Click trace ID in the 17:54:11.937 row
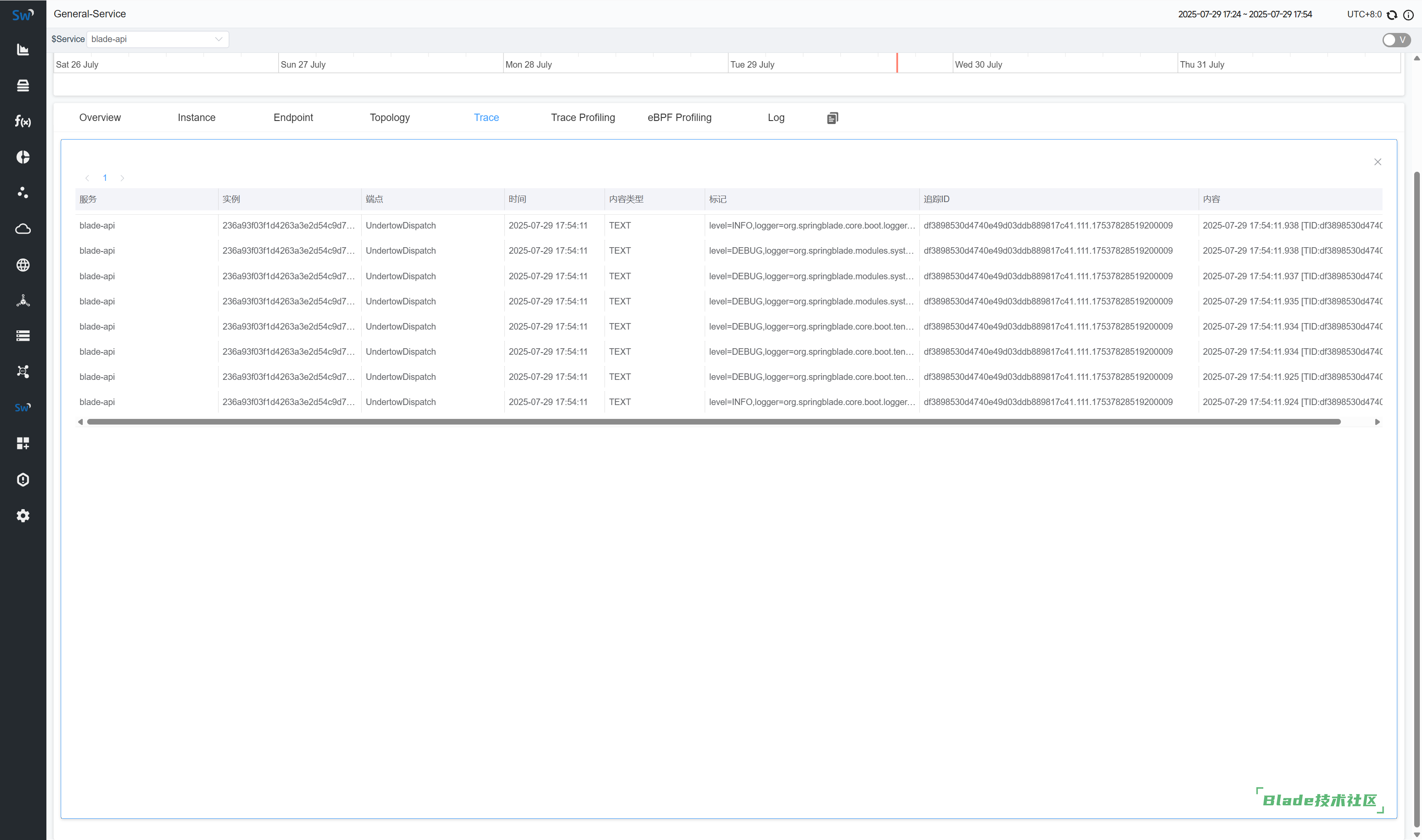This screenshot has height=840, width=1422. pos(1048,276)
